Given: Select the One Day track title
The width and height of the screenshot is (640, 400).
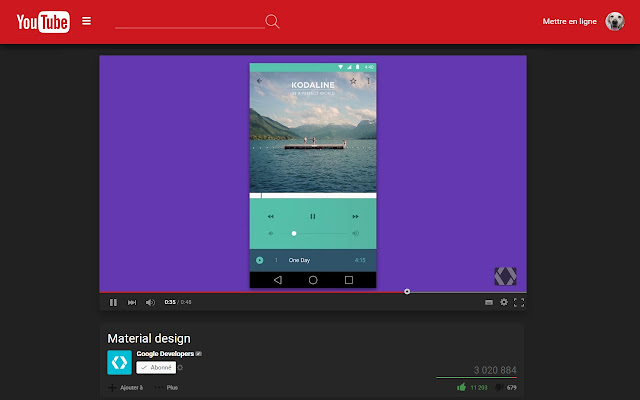Looking at the screenshot, I should pos(299,260).
